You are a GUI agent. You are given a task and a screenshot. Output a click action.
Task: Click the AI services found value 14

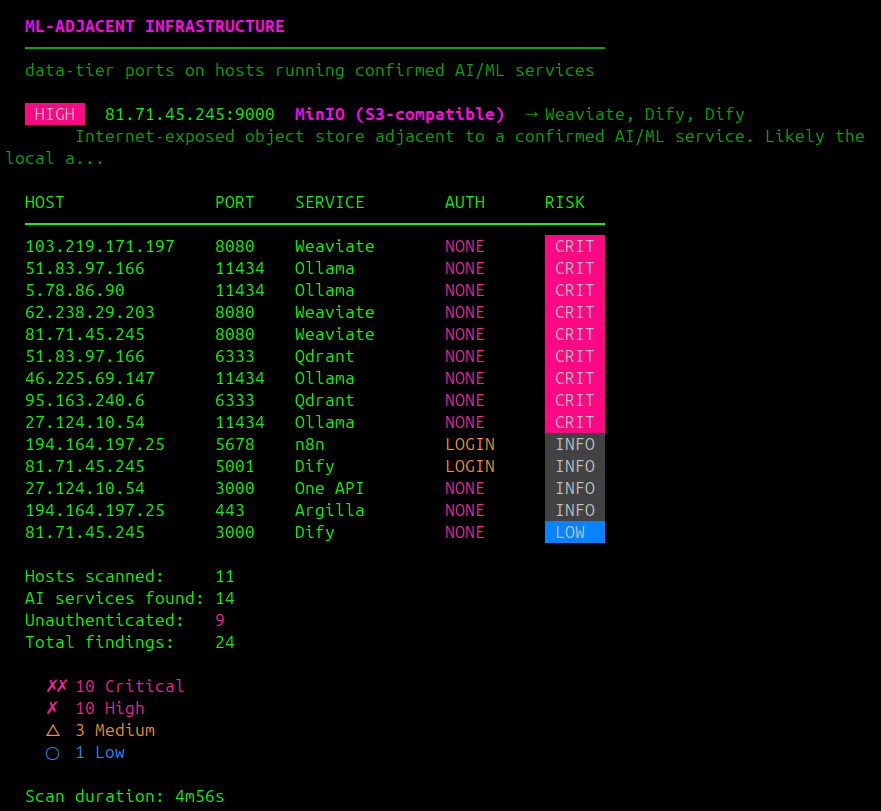225,598
